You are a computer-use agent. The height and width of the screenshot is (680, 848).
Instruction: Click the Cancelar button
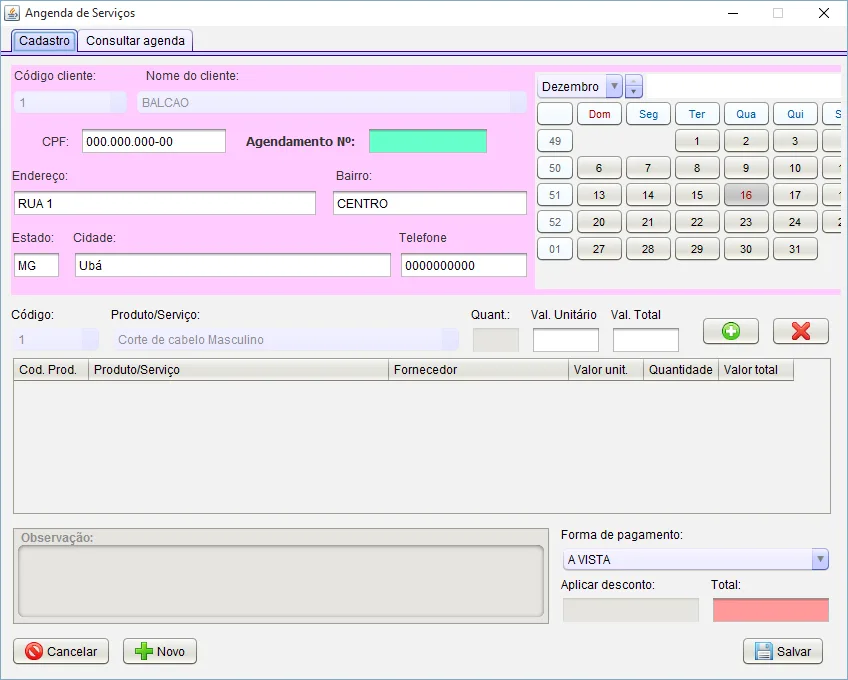[x=61, y=651]
